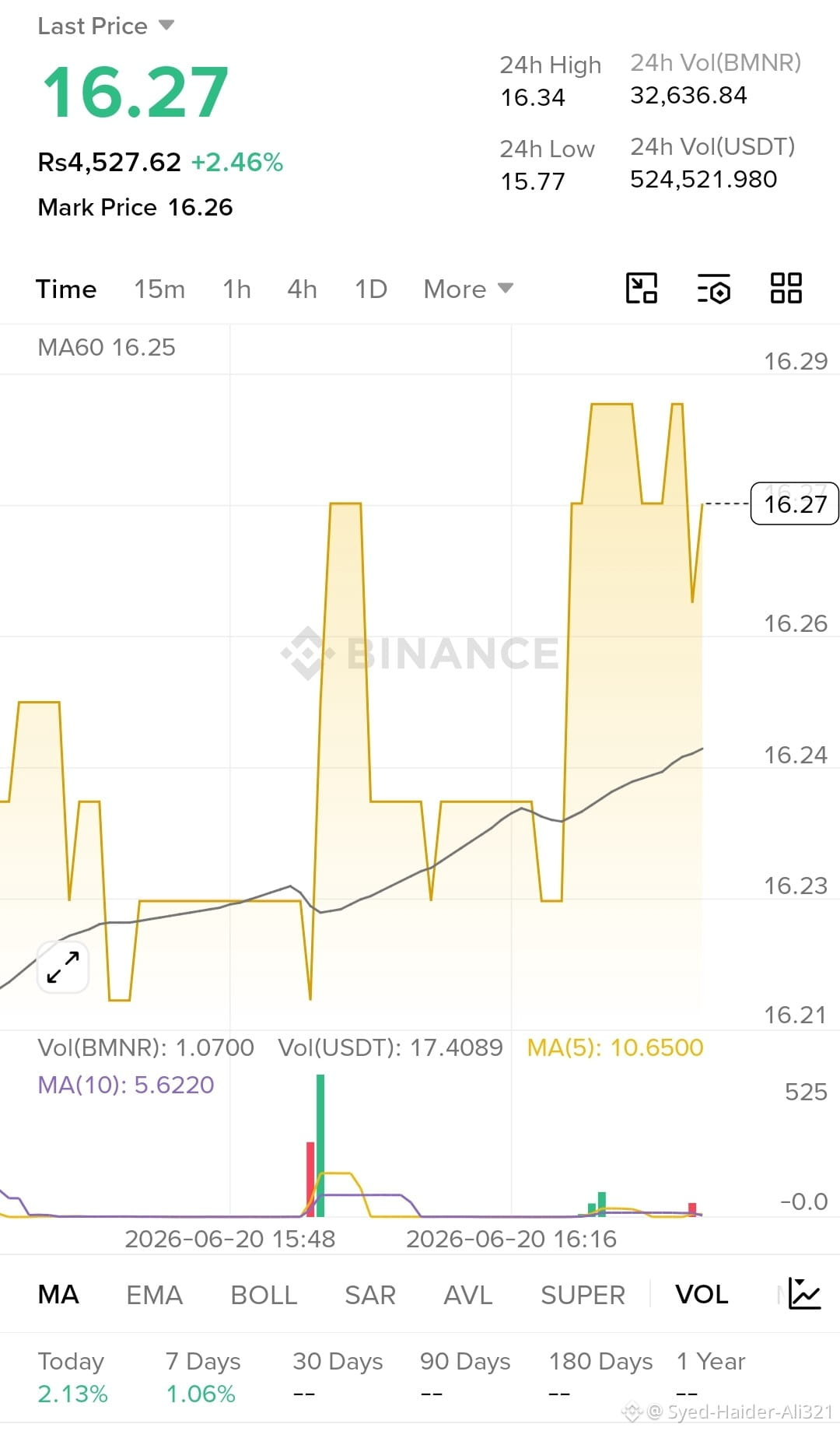The height and width of the screenshot is (1431, 840).
Task: Toggle the VOL sub-indicator
Action: [x=702, y=1294]
